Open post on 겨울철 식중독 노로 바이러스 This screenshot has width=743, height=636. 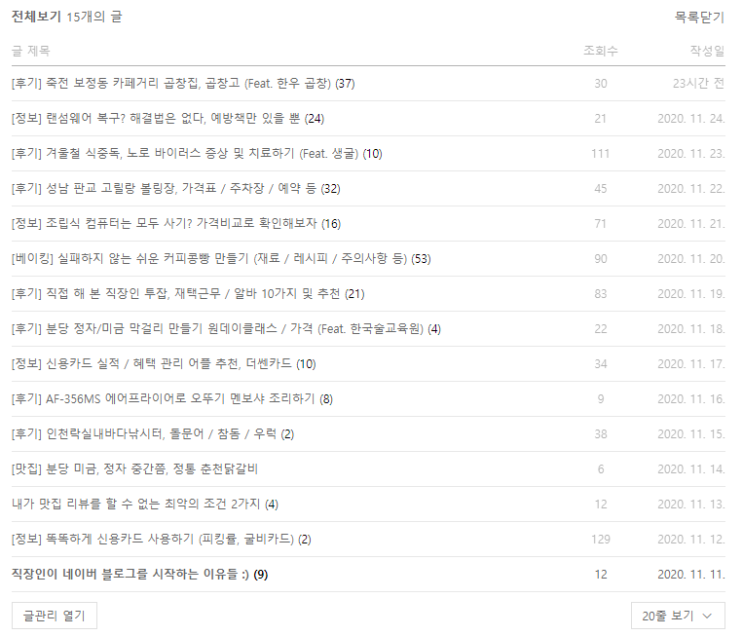pos(197,154)
